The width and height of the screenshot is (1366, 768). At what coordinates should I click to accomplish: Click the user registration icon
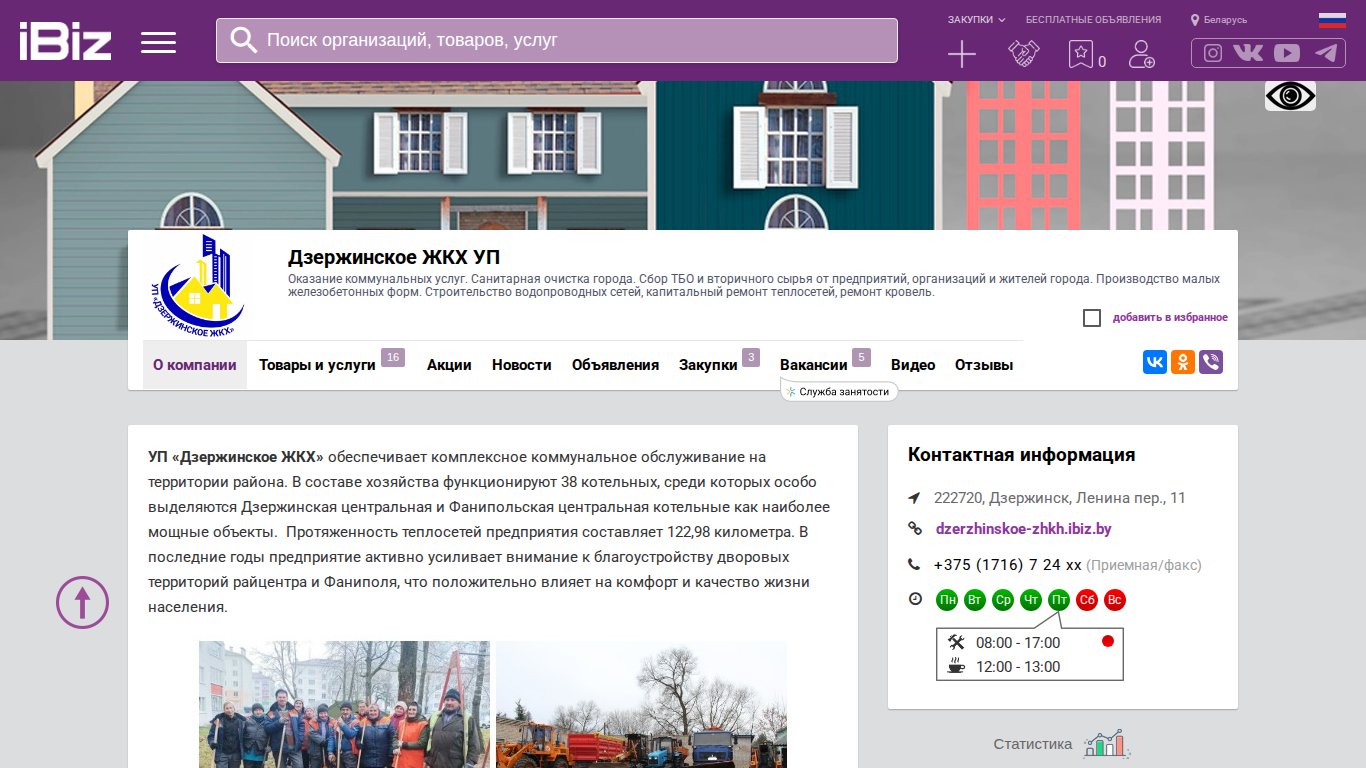pos(1141,54)
